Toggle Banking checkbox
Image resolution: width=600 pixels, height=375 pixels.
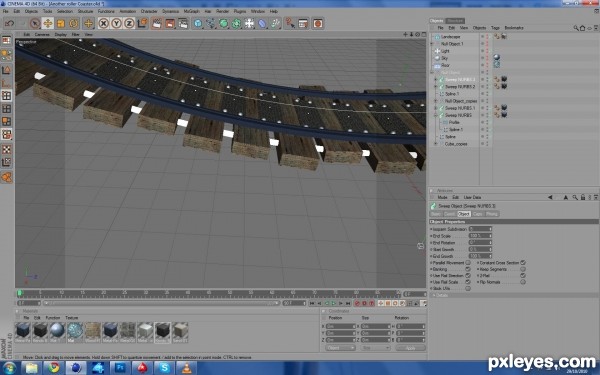[x=468, y=269]
